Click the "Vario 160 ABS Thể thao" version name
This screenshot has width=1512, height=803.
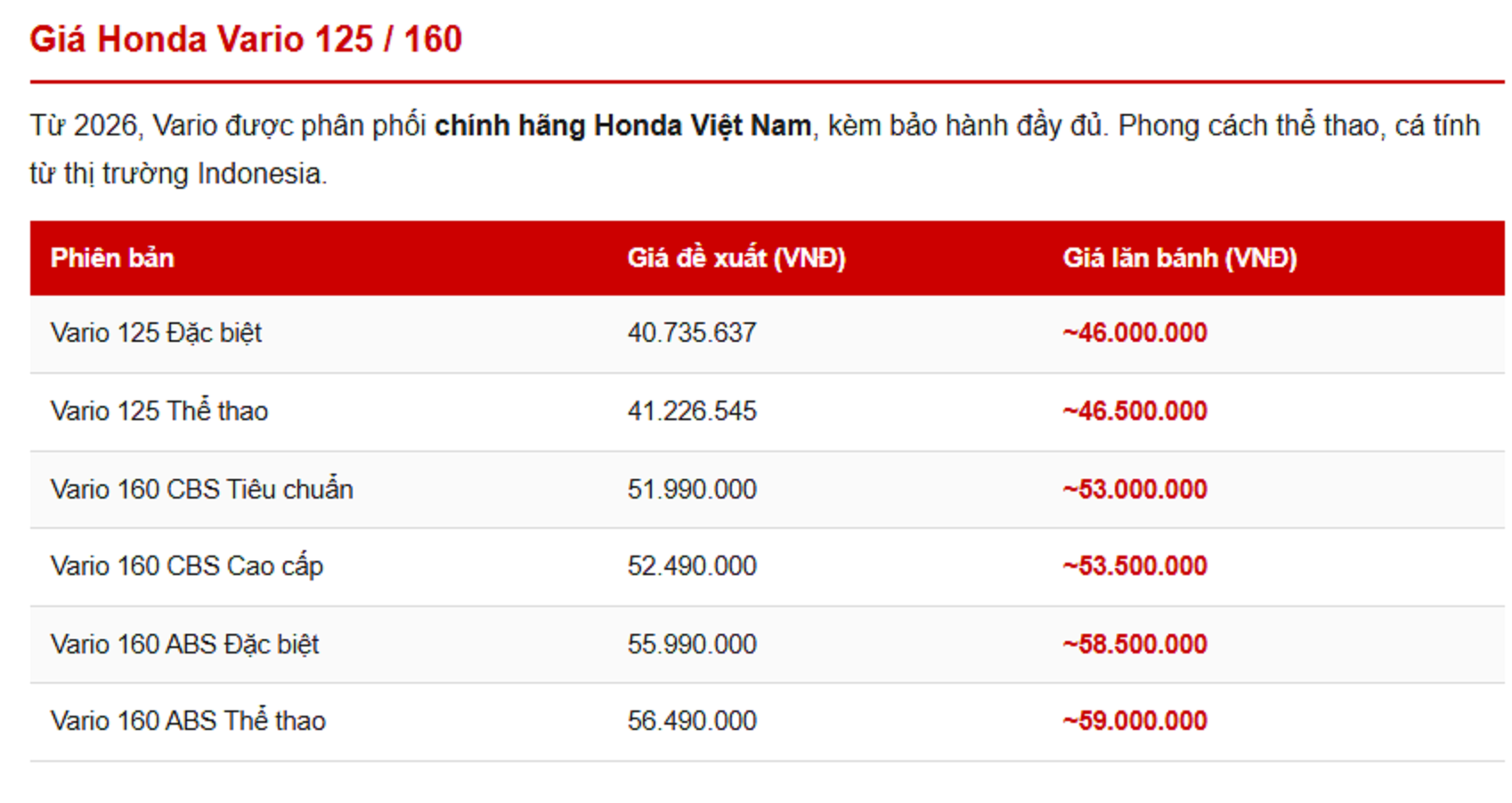(188, 721)
